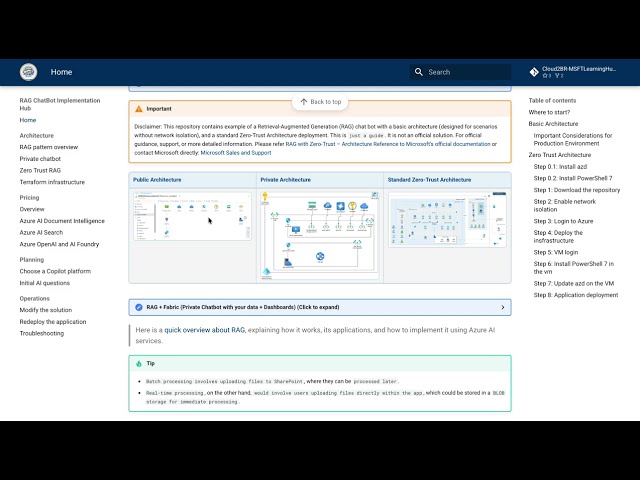
Task: Jump to Basic Architecture section
Action: tap(553, 124)
